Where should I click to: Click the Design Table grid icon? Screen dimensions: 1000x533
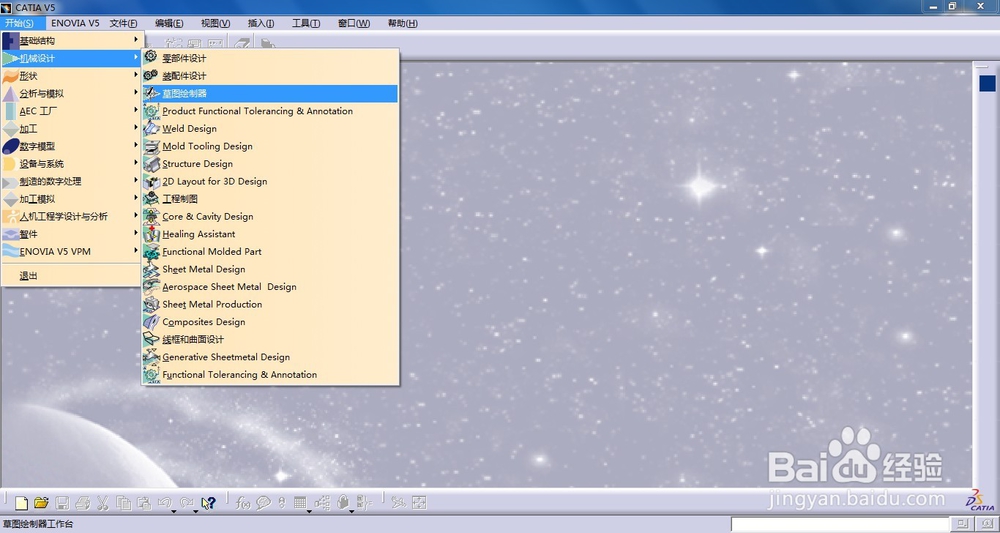click(x=300, y=502)
